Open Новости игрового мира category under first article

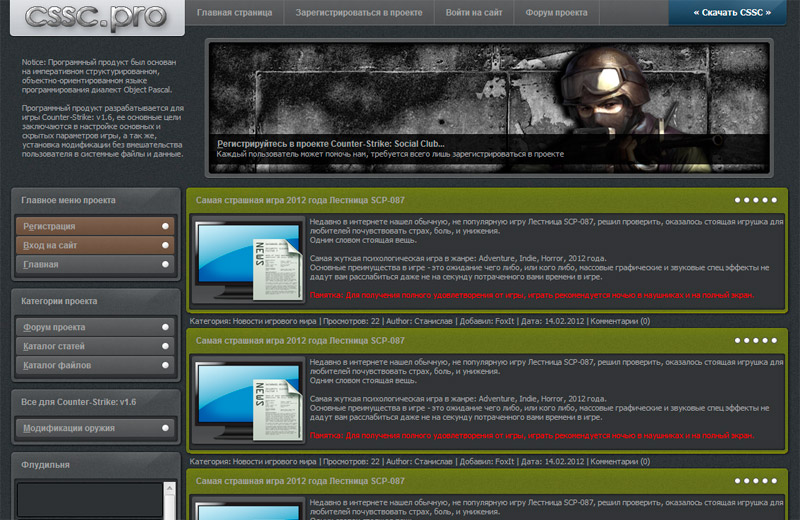(274, 321)
